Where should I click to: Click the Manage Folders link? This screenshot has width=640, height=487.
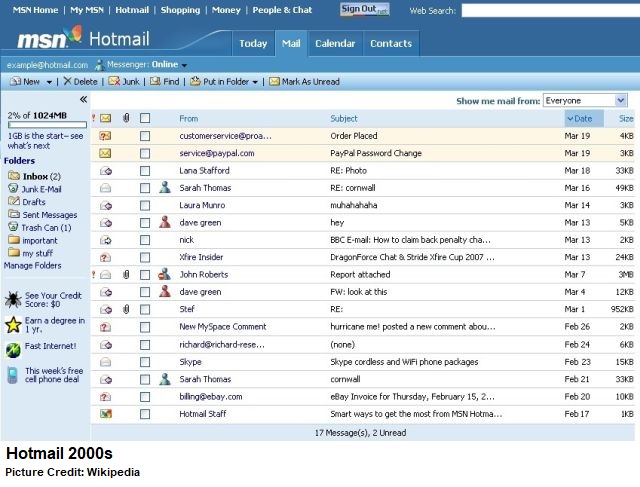[33, 266]
